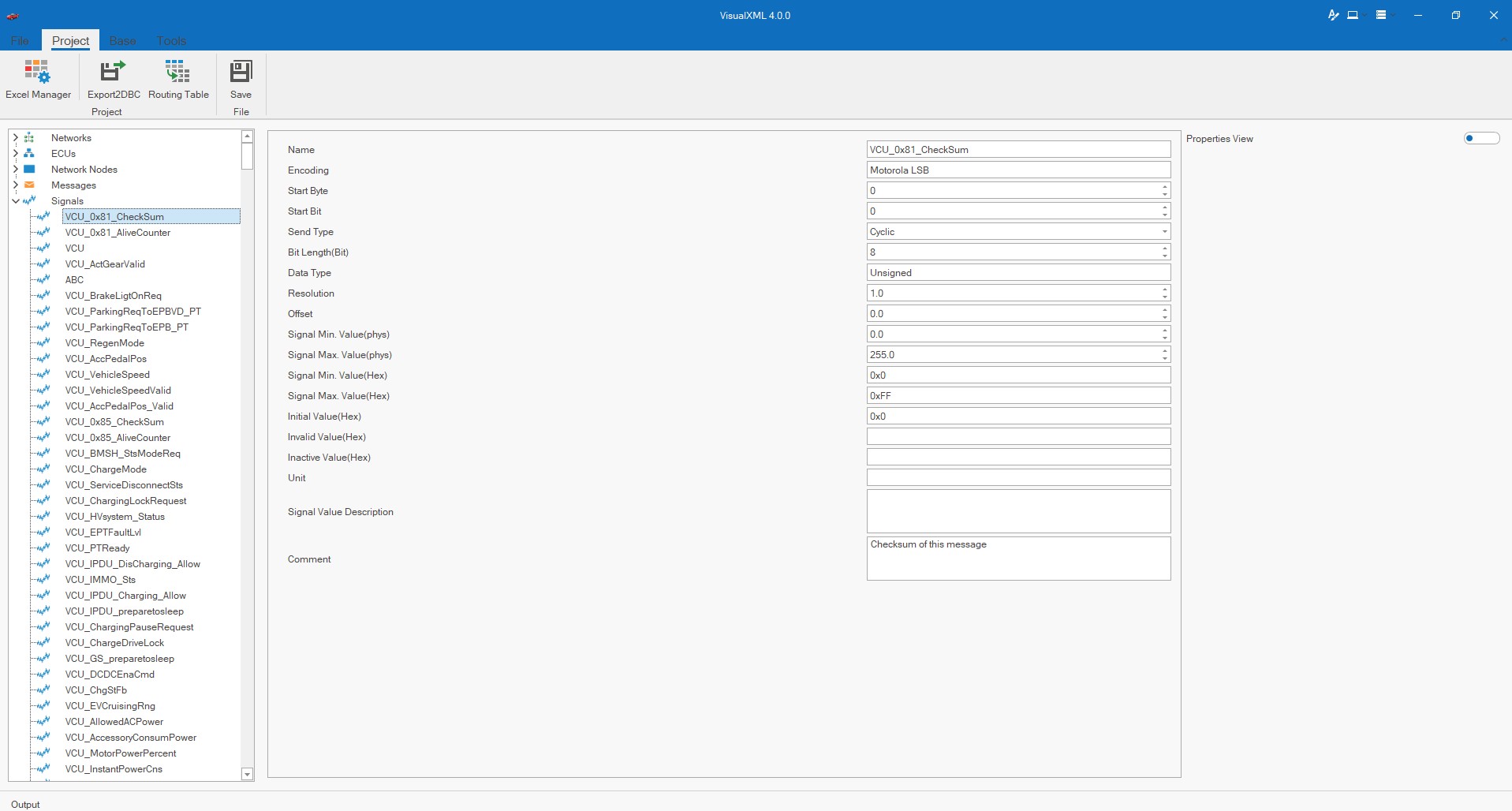1512x811 pixels.
Task: Switch to the Base ribbon tab
Action: pos(122,41)
